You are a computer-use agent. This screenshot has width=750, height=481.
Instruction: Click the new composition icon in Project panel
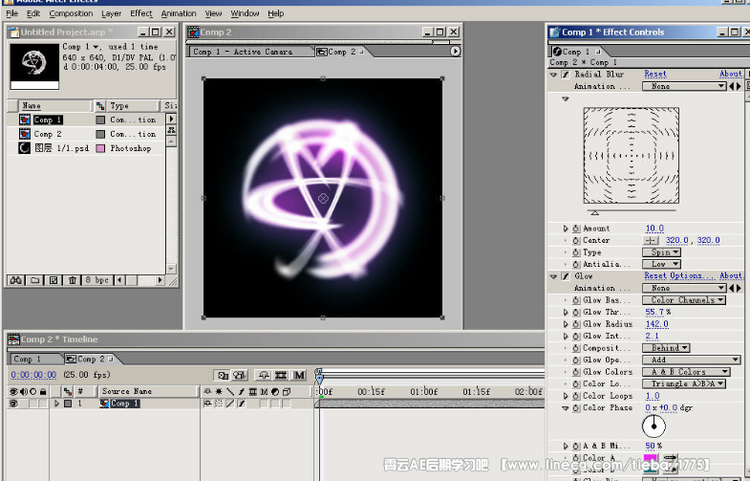[x=53, y=280]
